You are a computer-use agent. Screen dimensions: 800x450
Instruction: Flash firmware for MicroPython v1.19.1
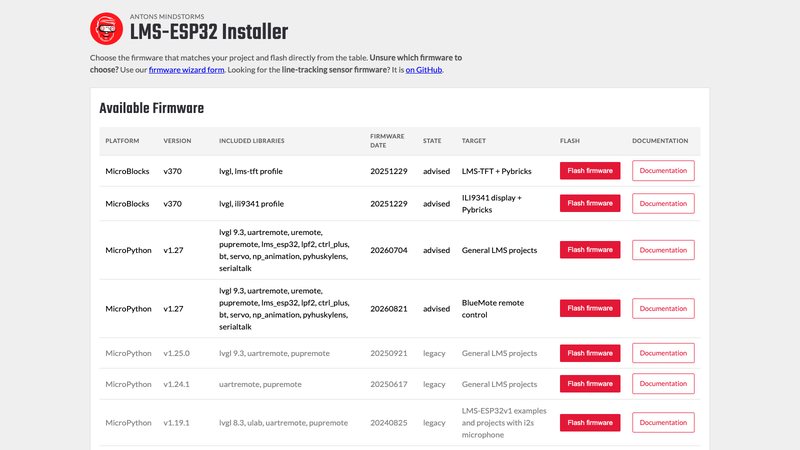pos(590,422)
